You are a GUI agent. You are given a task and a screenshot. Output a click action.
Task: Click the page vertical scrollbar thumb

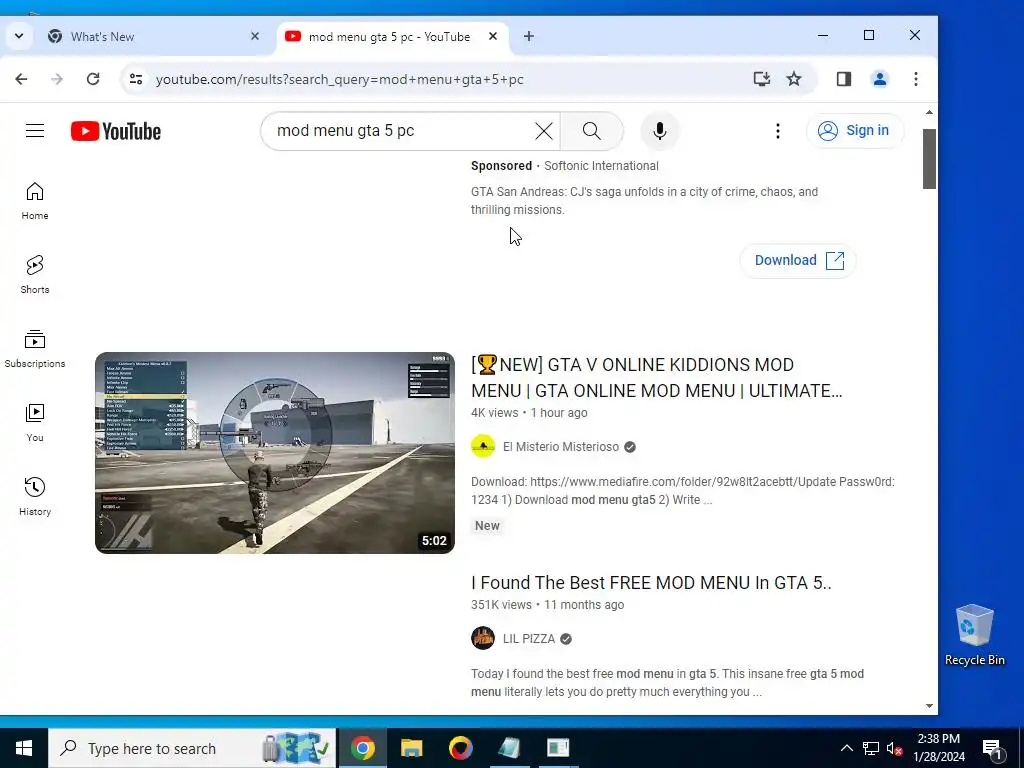[929, 159]
